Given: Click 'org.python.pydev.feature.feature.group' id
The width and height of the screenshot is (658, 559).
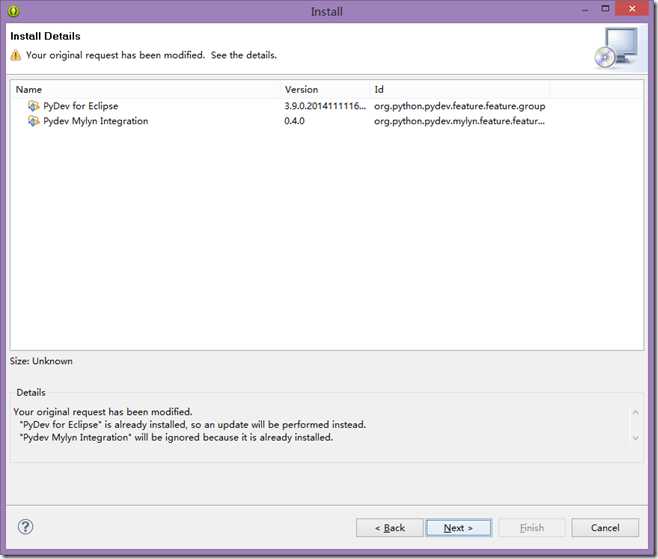Looking at the screenshot, I should click(460, 106).
